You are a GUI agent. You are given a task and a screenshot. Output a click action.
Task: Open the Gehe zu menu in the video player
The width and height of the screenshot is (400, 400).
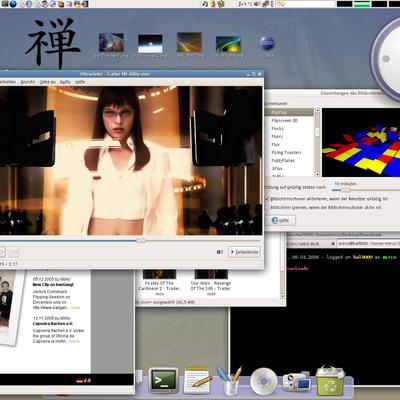[47, 82]
